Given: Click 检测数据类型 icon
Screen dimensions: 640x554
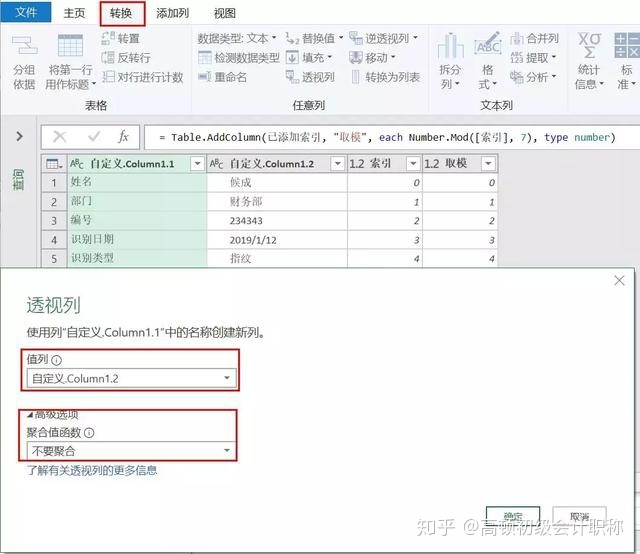Looking at the screenshot, I should 204,57.
